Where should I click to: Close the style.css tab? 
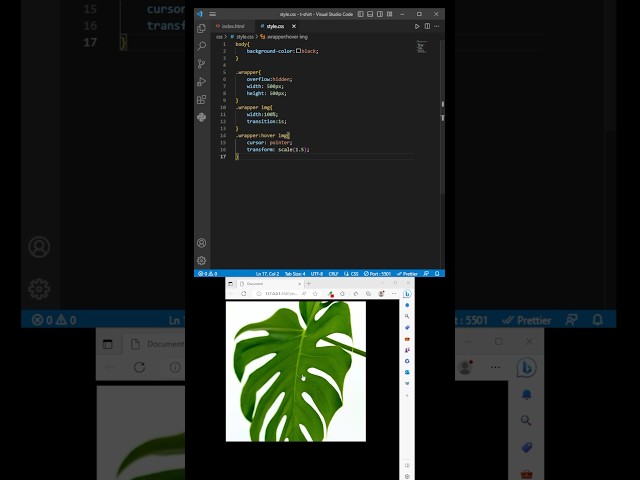click(294, 26)
